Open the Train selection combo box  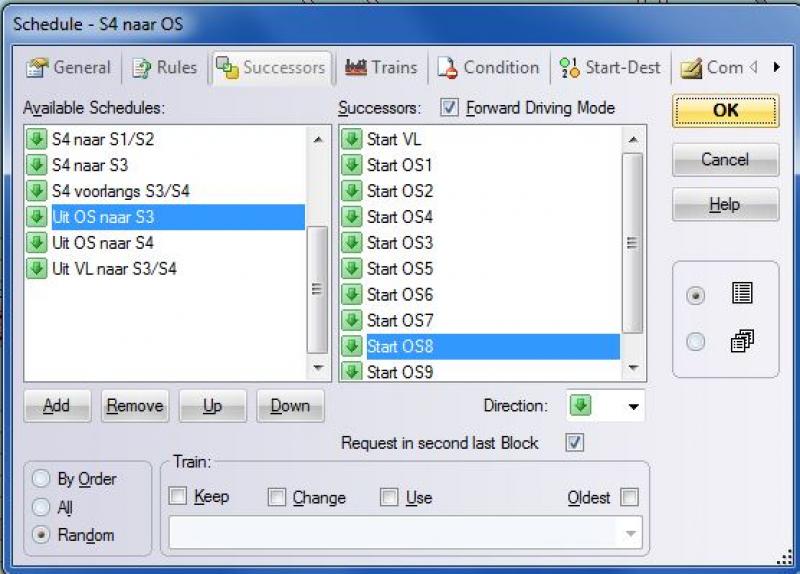coord(405,533)
